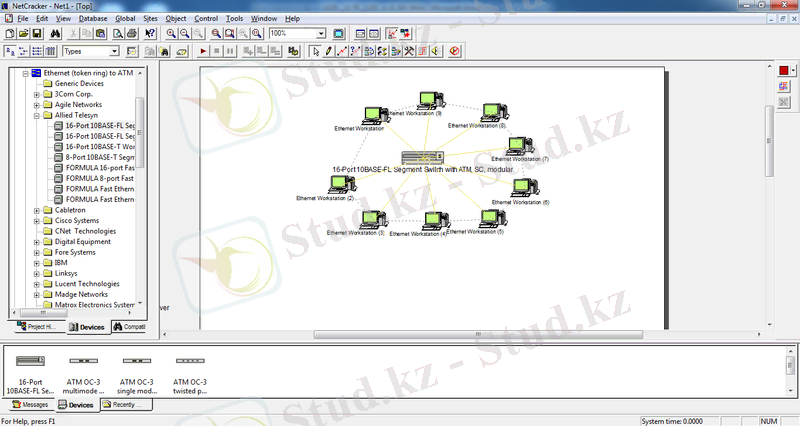
Task: Start the simulation with red Play button
Action: 203,51
